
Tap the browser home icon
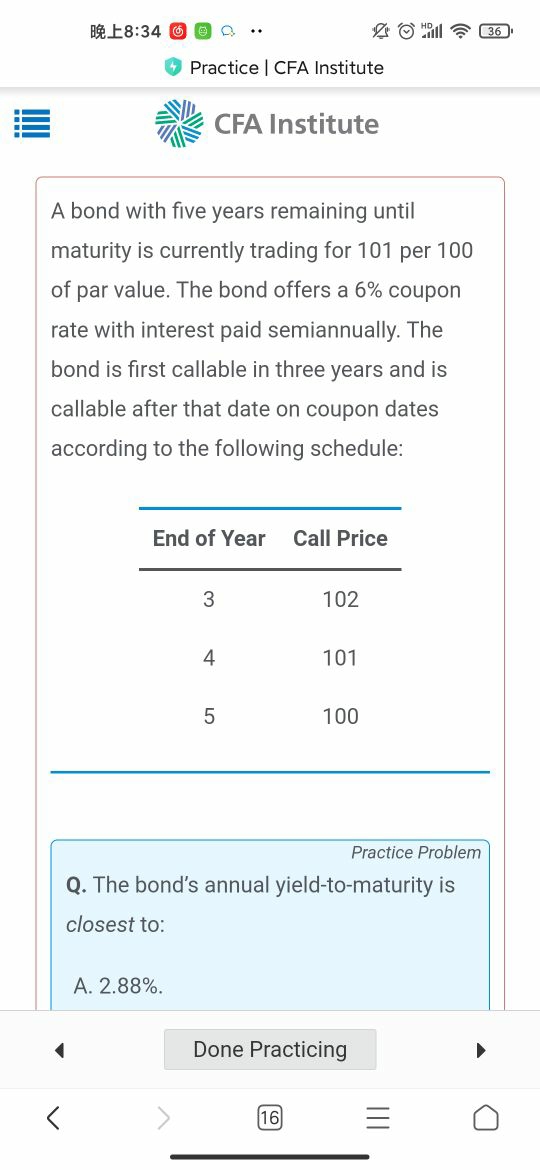pyautogui.click(x=486, y=1118)
